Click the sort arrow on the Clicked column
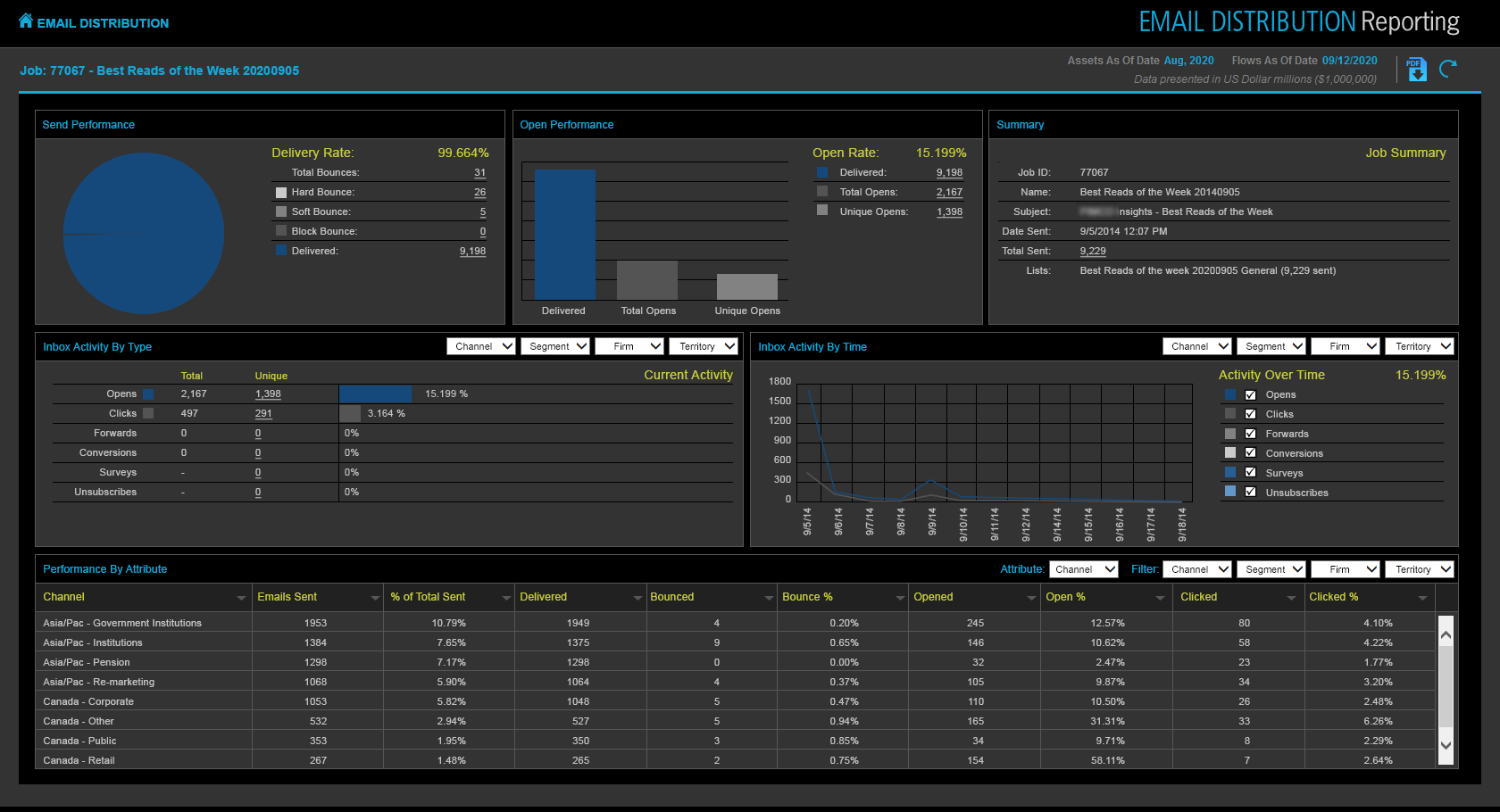 [1291, 598]
